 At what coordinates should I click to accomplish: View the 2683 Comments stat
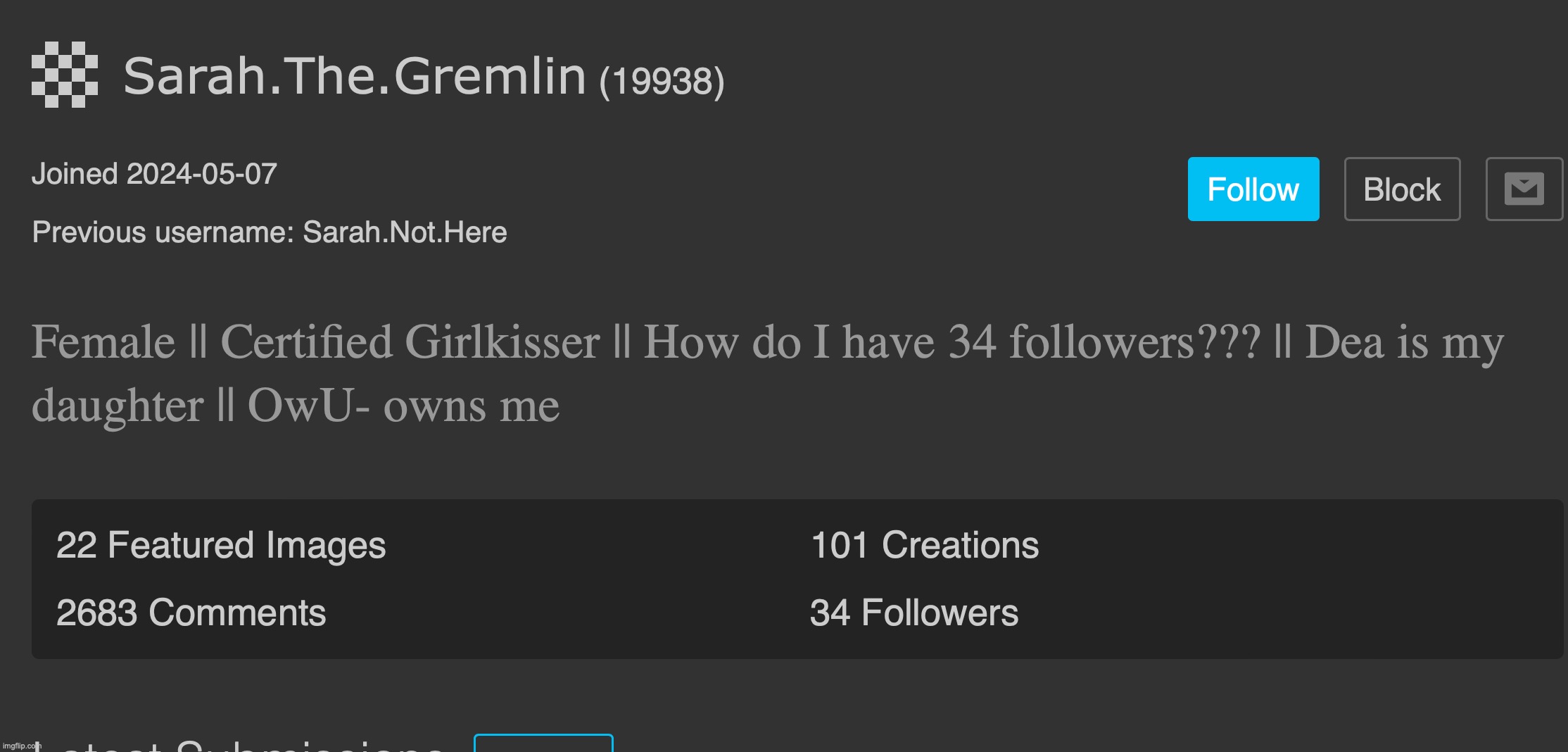click(x=191, y=613)
